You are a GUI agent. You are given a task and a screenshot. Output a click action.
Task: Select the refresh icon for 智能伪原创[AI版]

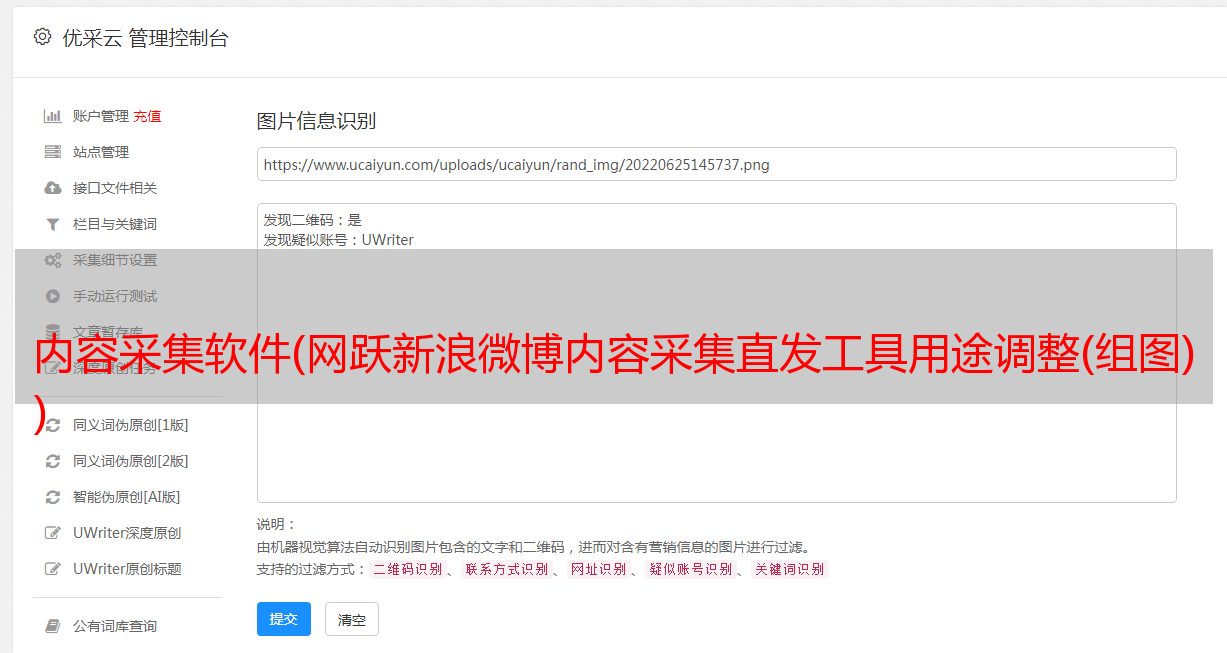click(x=53, y=497)
